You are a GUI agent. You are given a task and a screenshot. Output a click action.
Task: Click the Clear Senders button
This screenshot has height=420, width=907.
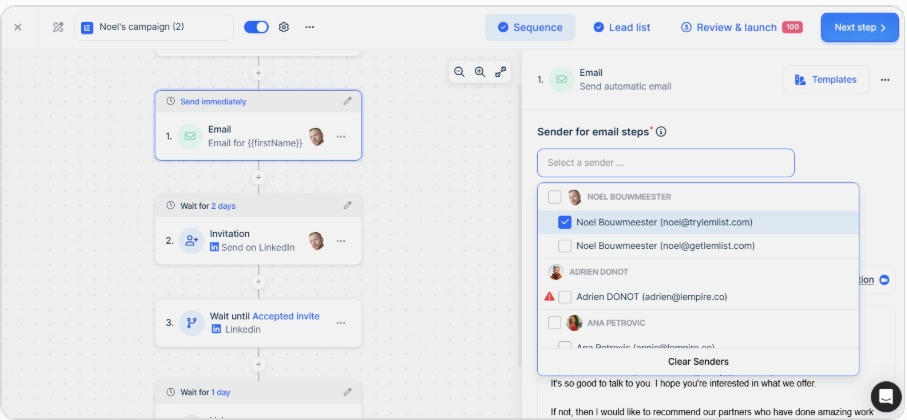698,362
